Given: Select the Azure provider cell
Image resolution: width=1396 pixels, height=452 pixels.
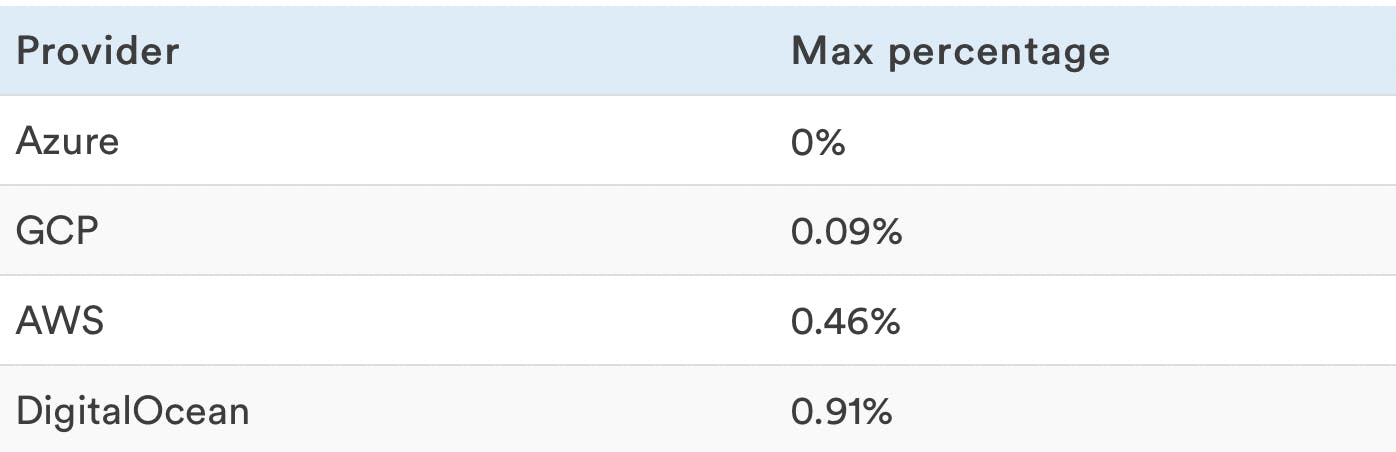Looking at the screenshot, I should point(67,142).
